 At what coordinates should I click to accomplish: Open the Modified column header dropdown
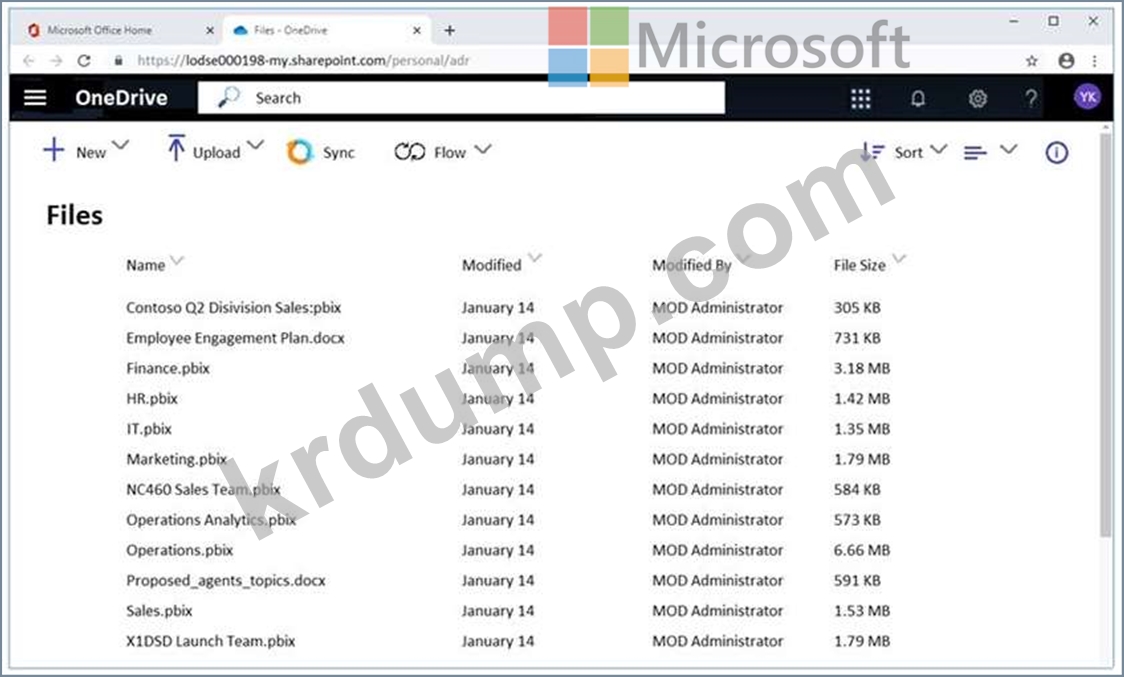[x=535, y=257]
